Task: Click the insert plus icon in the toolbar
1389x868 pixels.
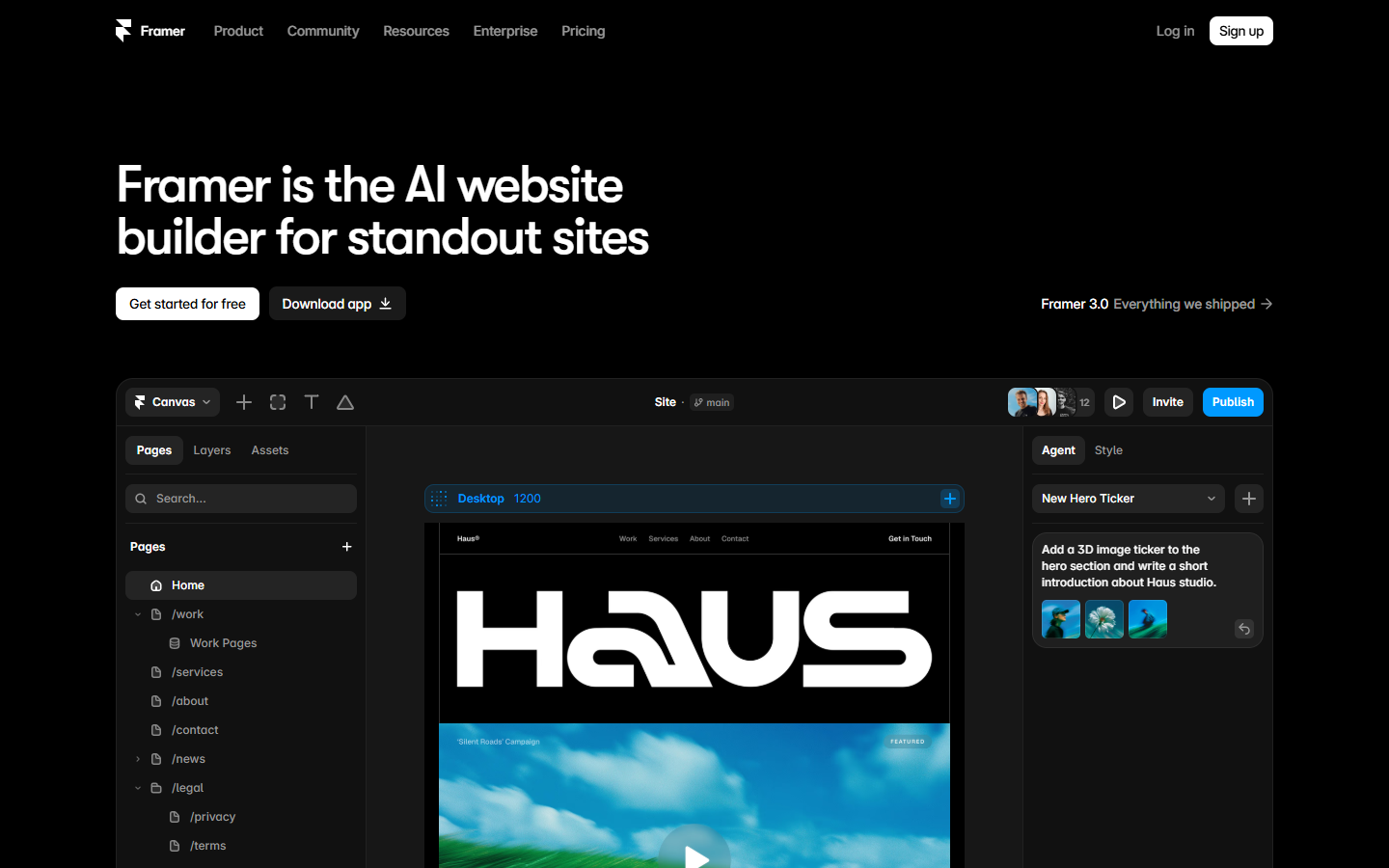Action: coord(244,402)
